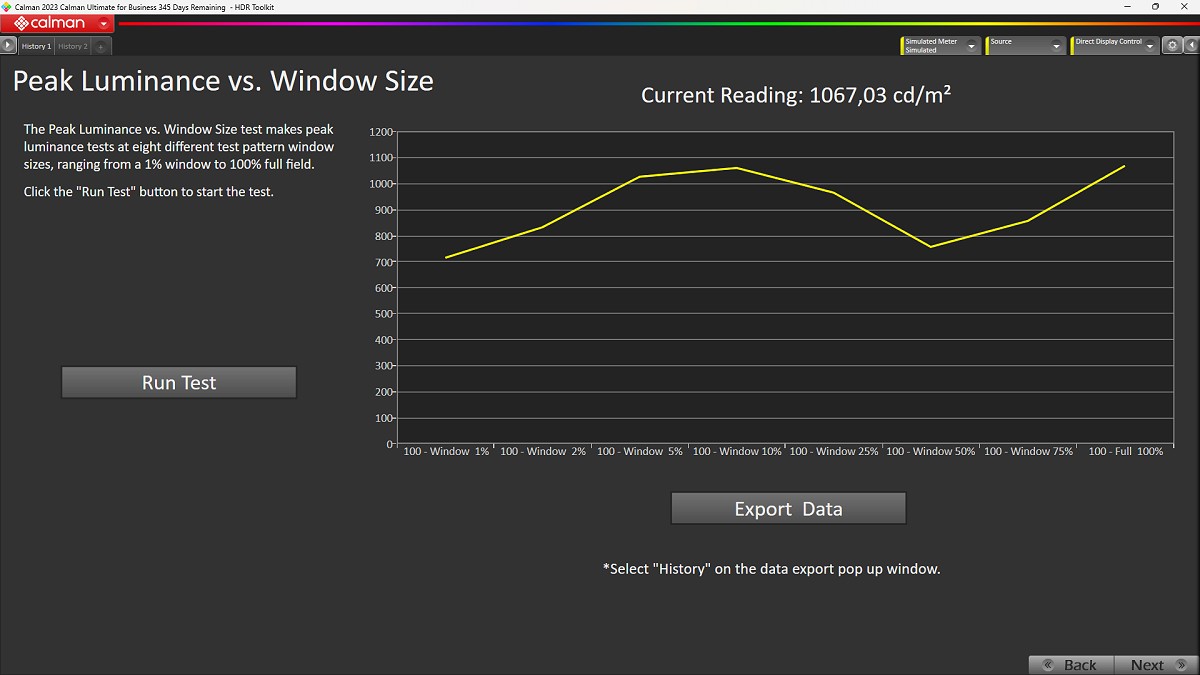
Task: Expand the Source dropdown
Action: click(x=1056, y=46)
